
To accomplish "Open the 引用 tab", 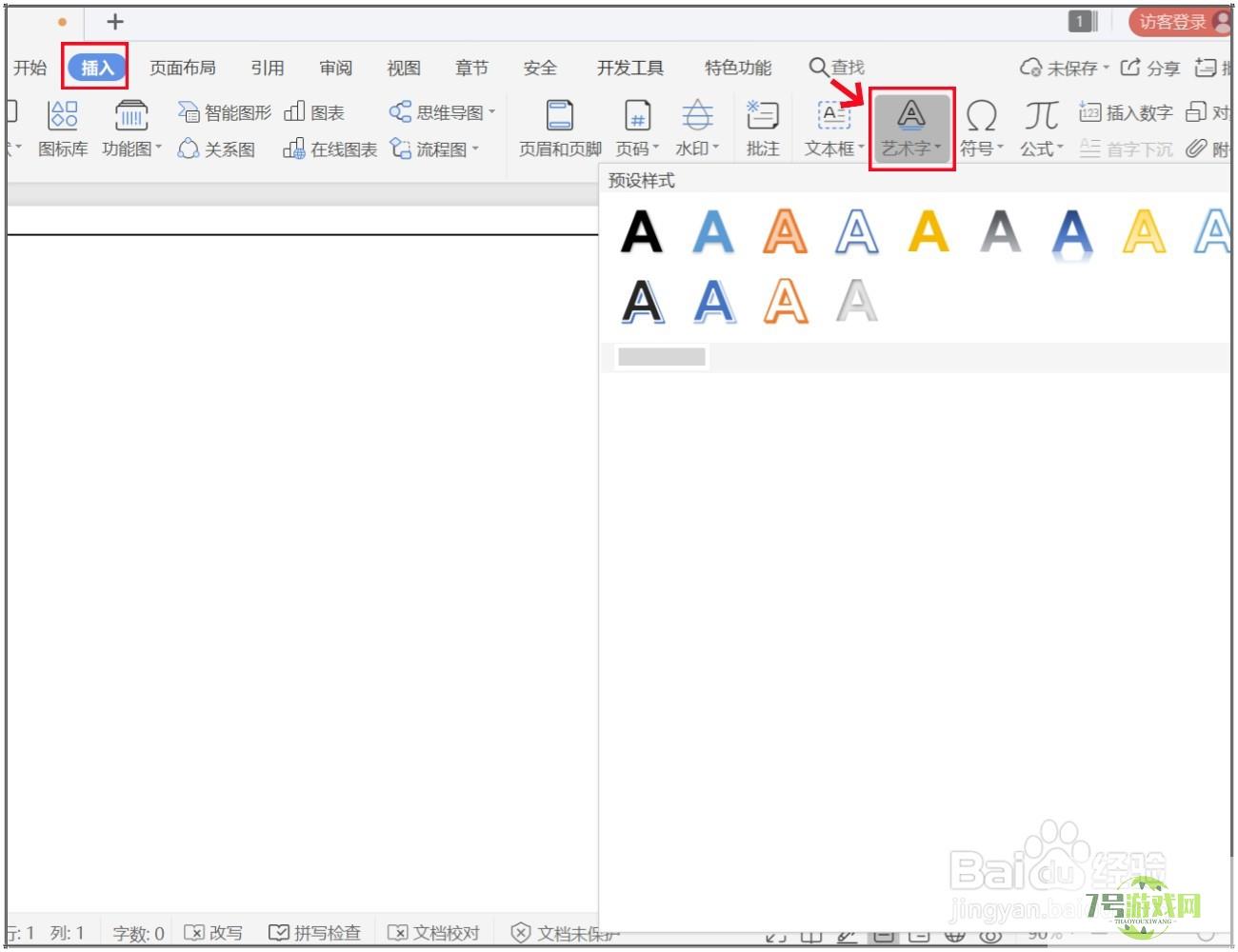I will 268,68.
